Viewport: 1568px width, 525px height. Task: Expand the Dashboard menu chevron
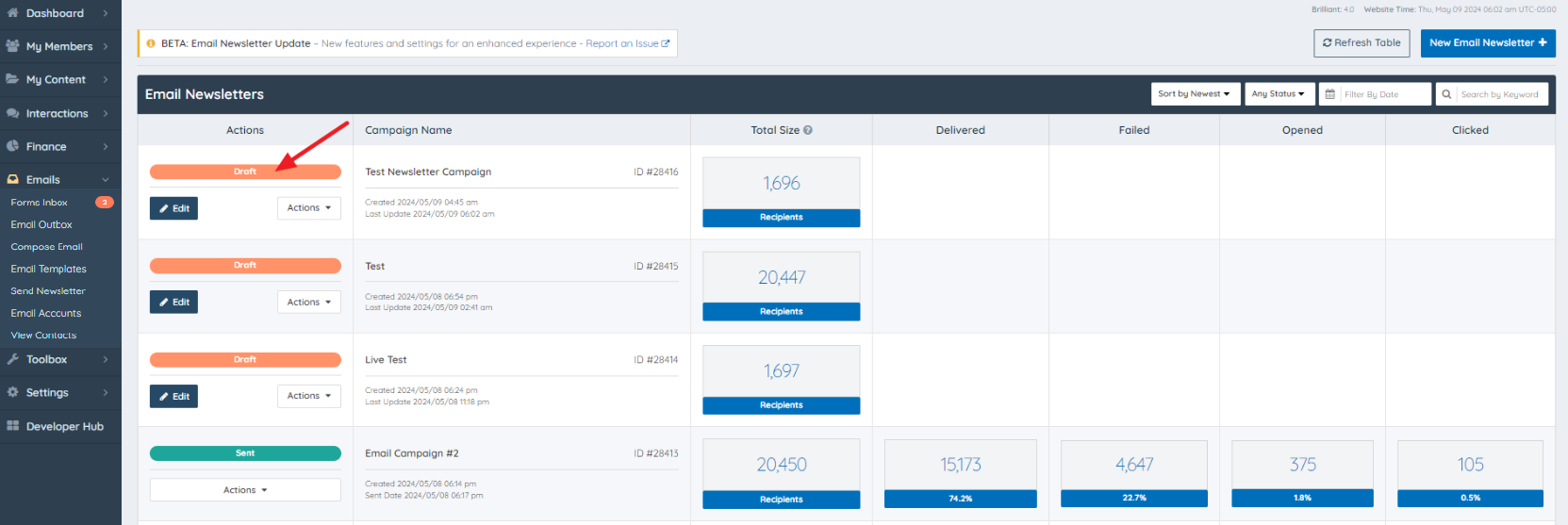(105, 13)
